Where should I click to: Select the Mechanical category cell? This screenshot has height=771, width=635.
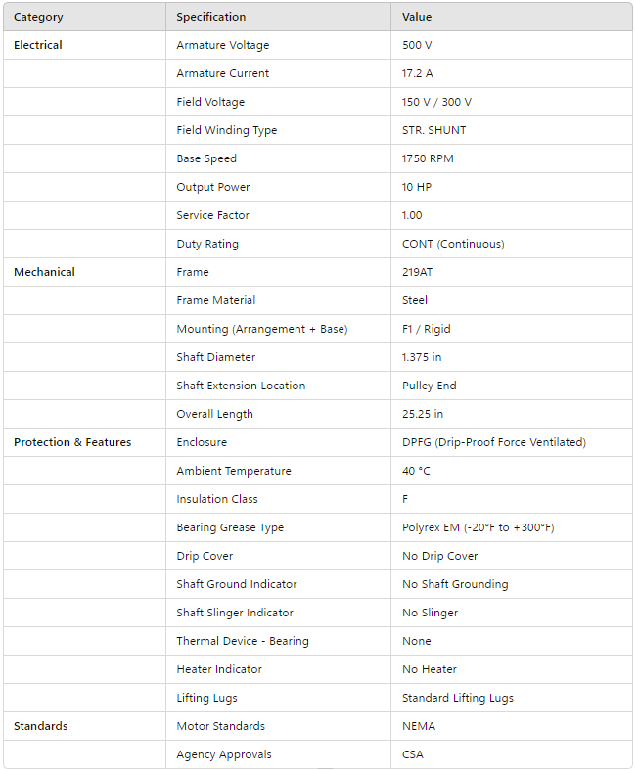(x=44, y=272)
